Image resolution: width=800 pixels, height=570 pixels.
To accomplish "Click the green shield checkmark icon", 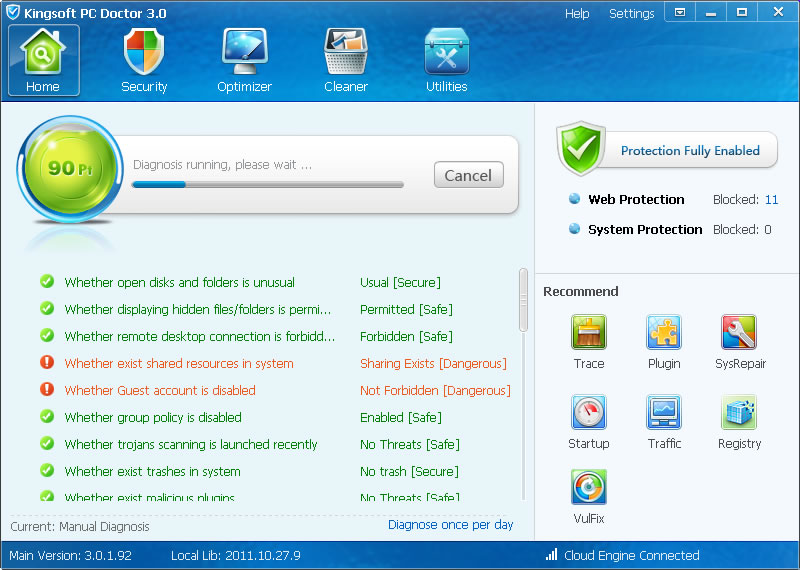I will click(x=581, y=148).
